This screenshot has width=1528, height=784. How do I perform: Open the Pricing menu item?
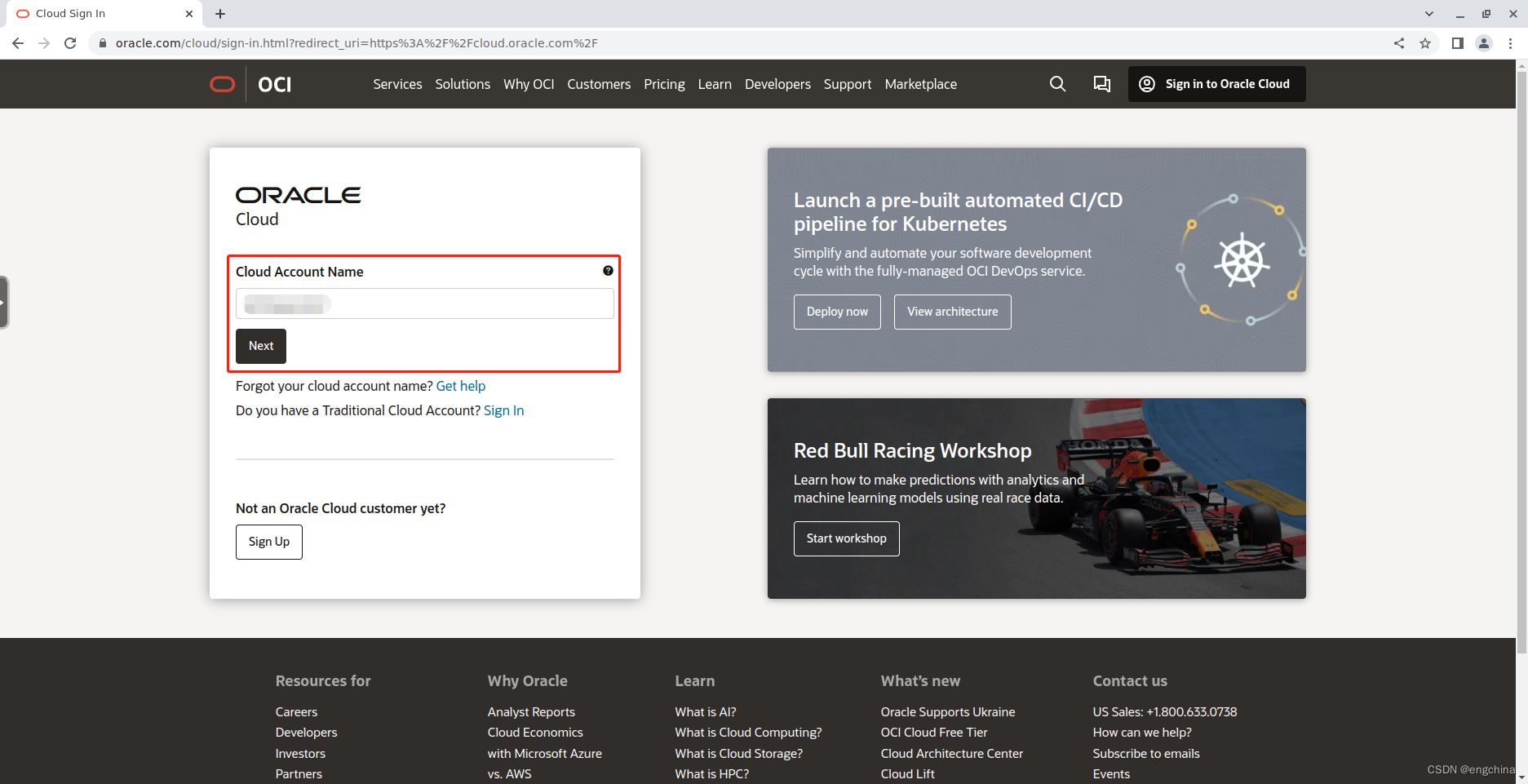[x=664, y=84]
